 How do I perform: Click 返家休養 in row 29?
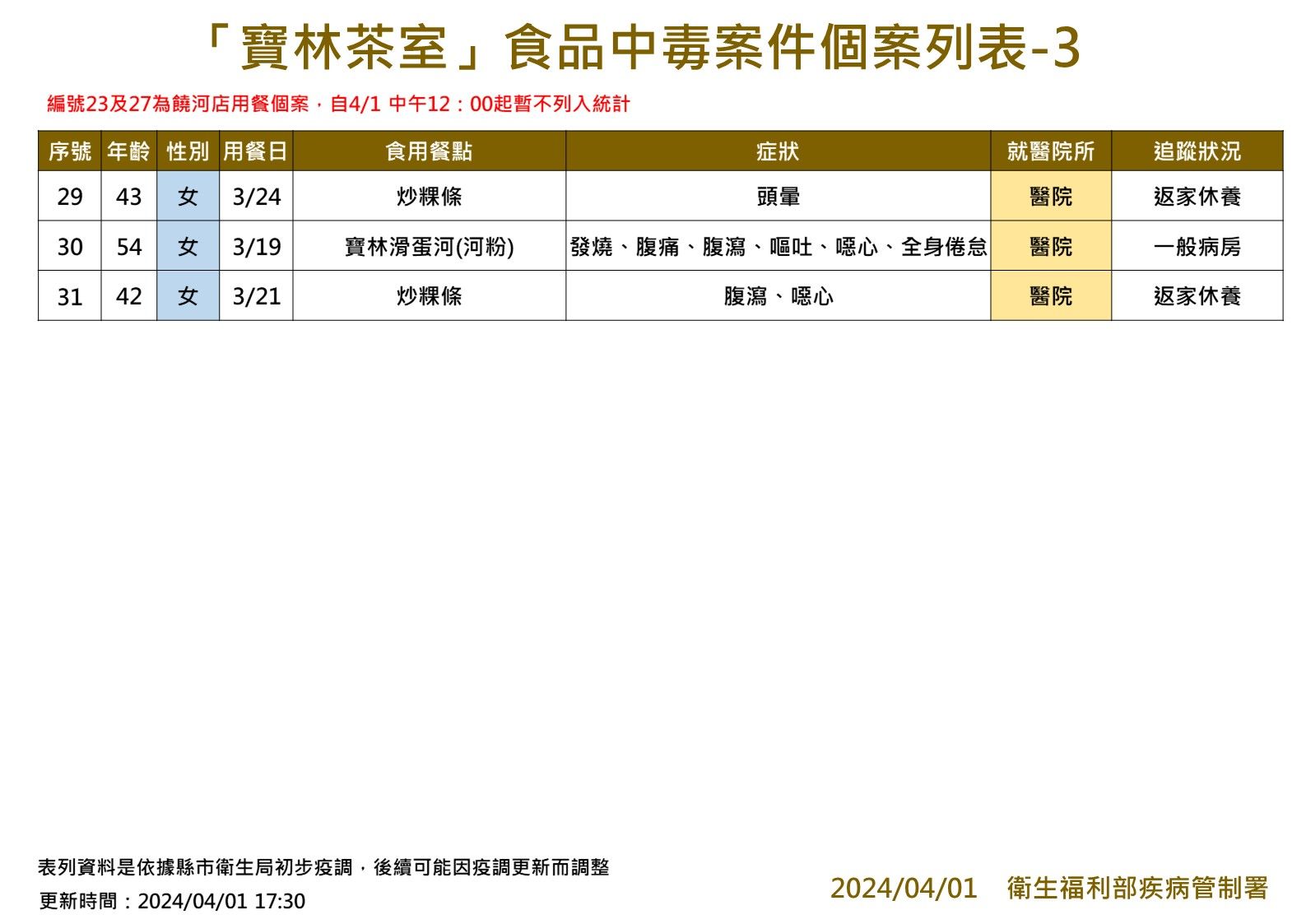point(1197,196)
